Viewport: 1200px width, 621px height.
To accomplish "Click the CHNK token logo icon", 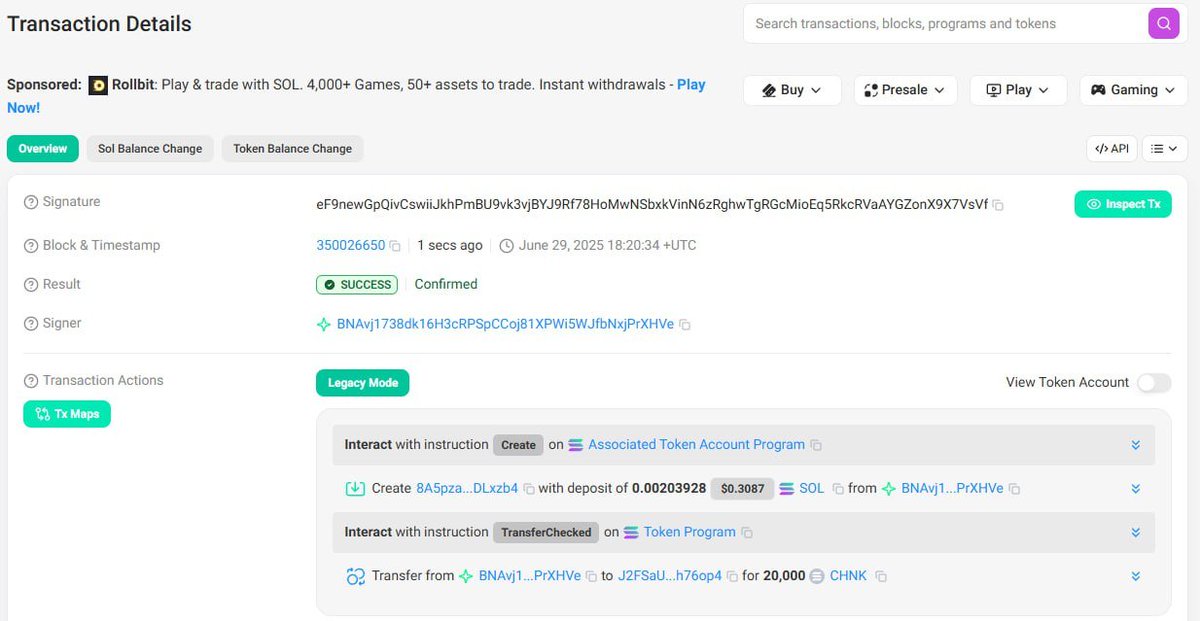I will [x=817, y=577].
